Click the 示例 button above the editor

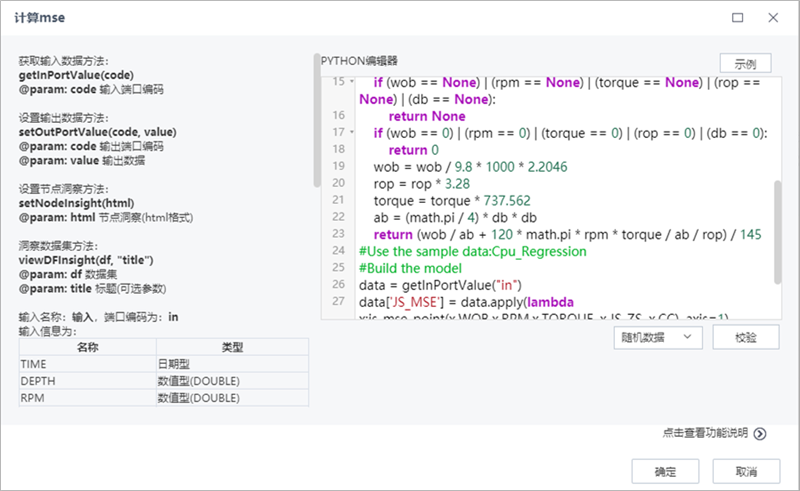pos(745,62)
